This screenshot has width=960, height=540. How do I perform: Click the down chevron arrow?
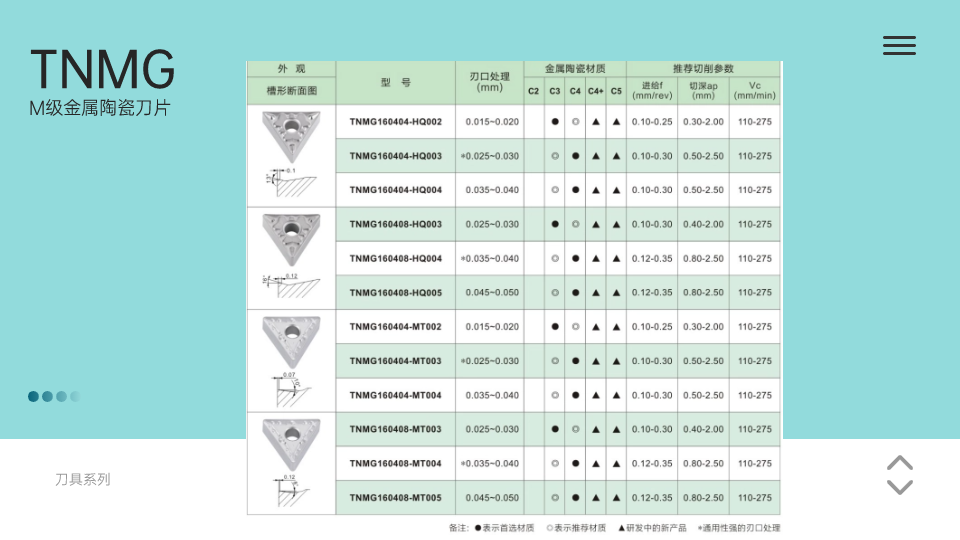coord(900,487)
